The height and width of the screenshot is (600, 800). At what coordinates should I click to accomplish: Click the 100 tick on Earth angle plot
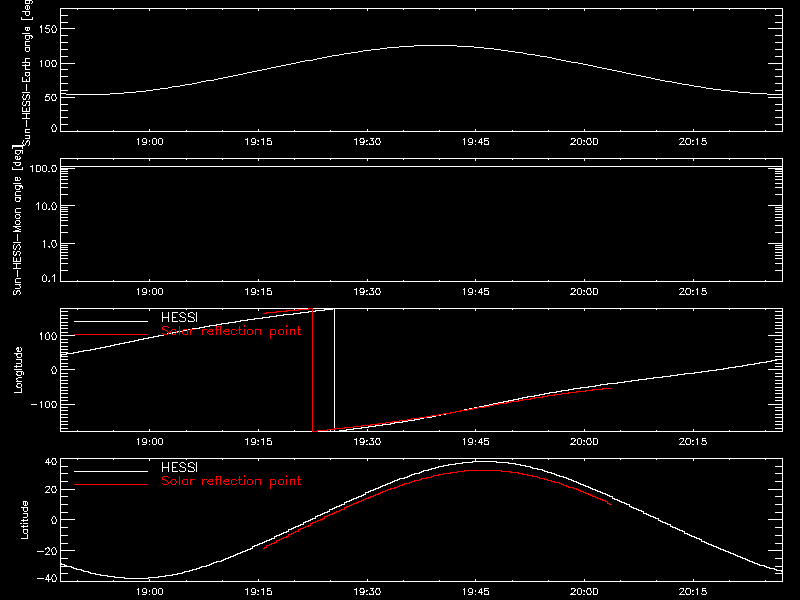[48, 64]
